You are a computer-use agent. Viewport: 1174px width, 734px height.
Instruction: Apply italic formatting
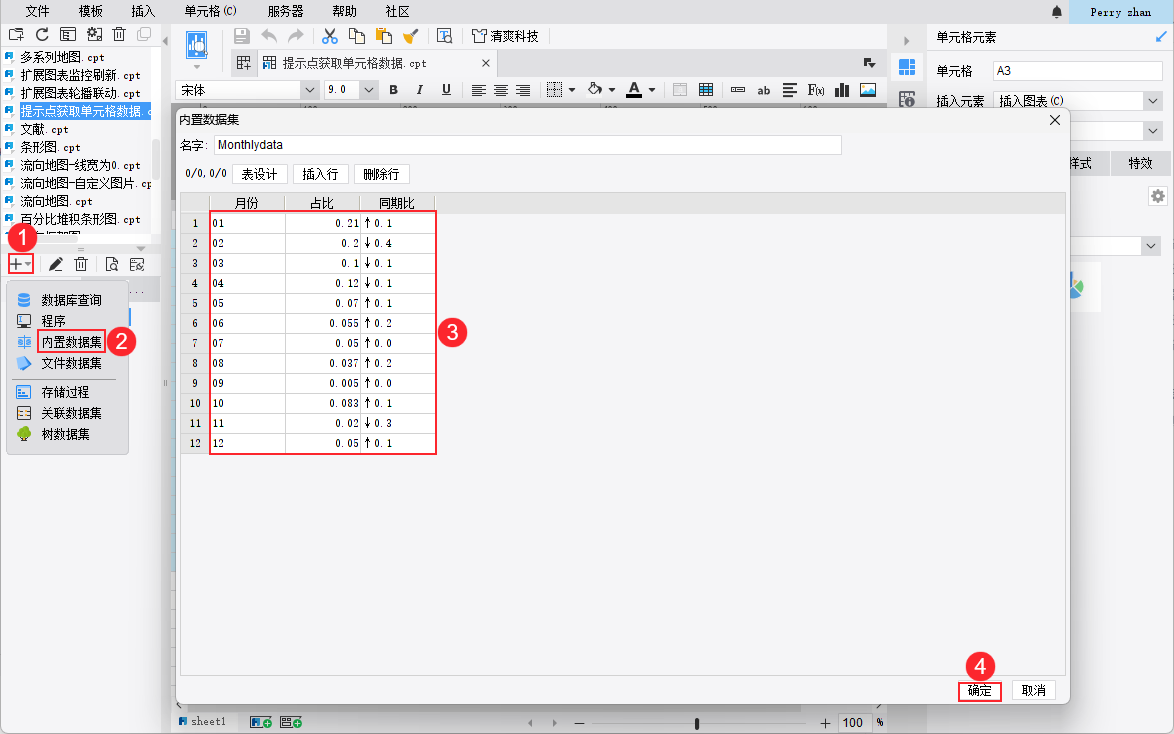(419, 90)
